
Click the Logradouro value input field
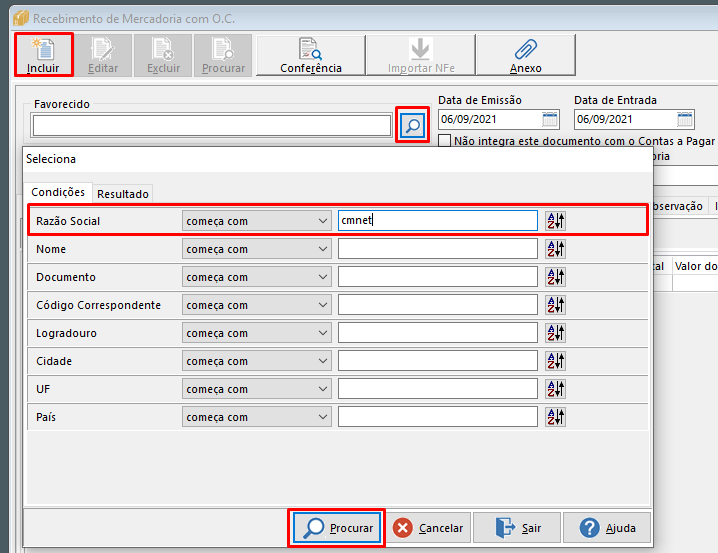point(438,333)
